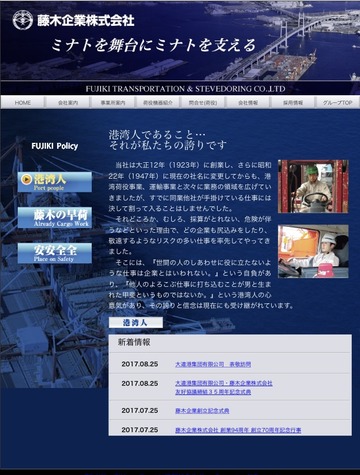Go to グループTOP in the navigation bar
Viewport: 360px width, 475px height.
click(337, 103)
